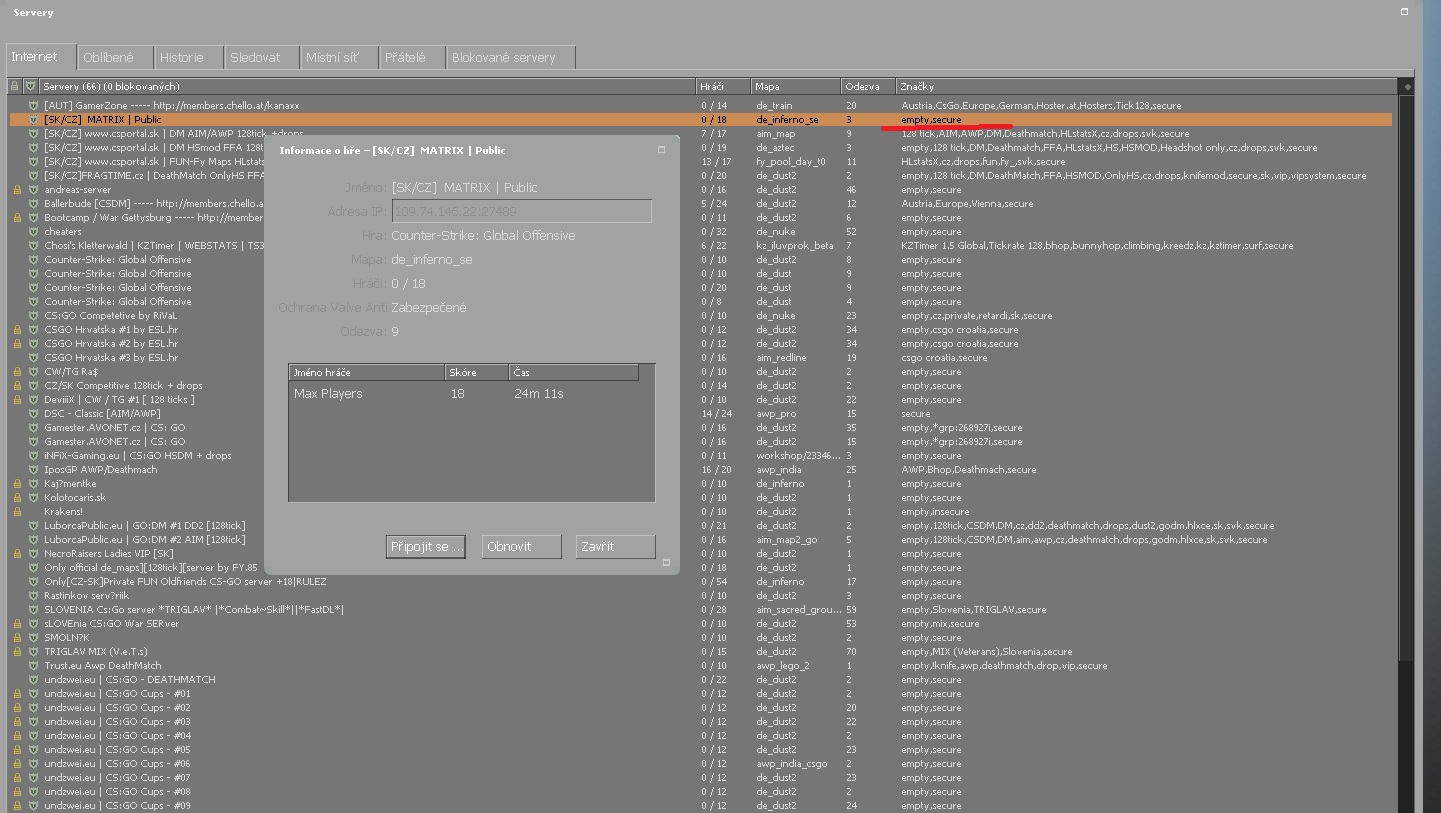Screen dimensions: 1441x813
Task: Open the Blokované servery tab
Action: [x=511, y=58]
